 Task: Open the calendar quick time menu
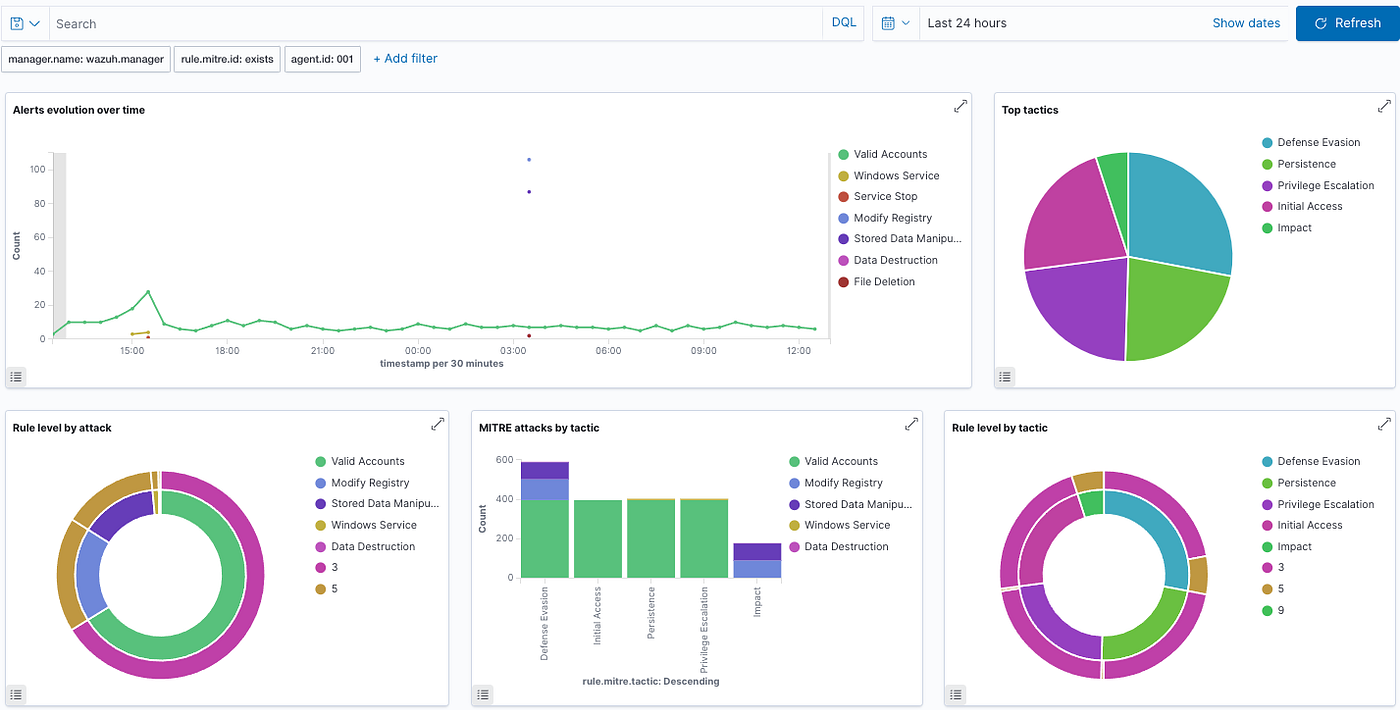click(x=896, y=23)
